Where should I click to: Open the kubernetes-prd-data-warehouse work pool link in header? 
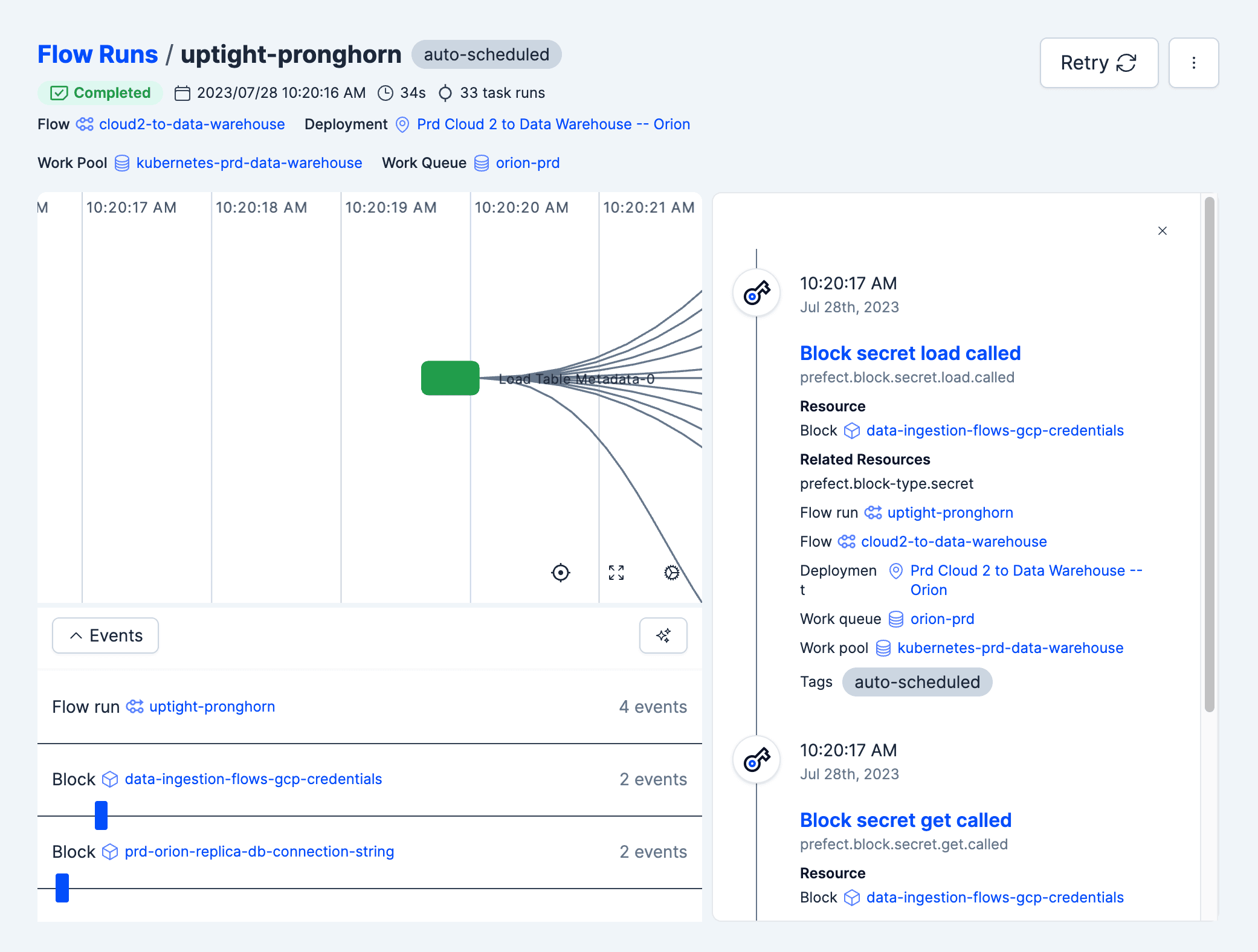click(249, 163)
